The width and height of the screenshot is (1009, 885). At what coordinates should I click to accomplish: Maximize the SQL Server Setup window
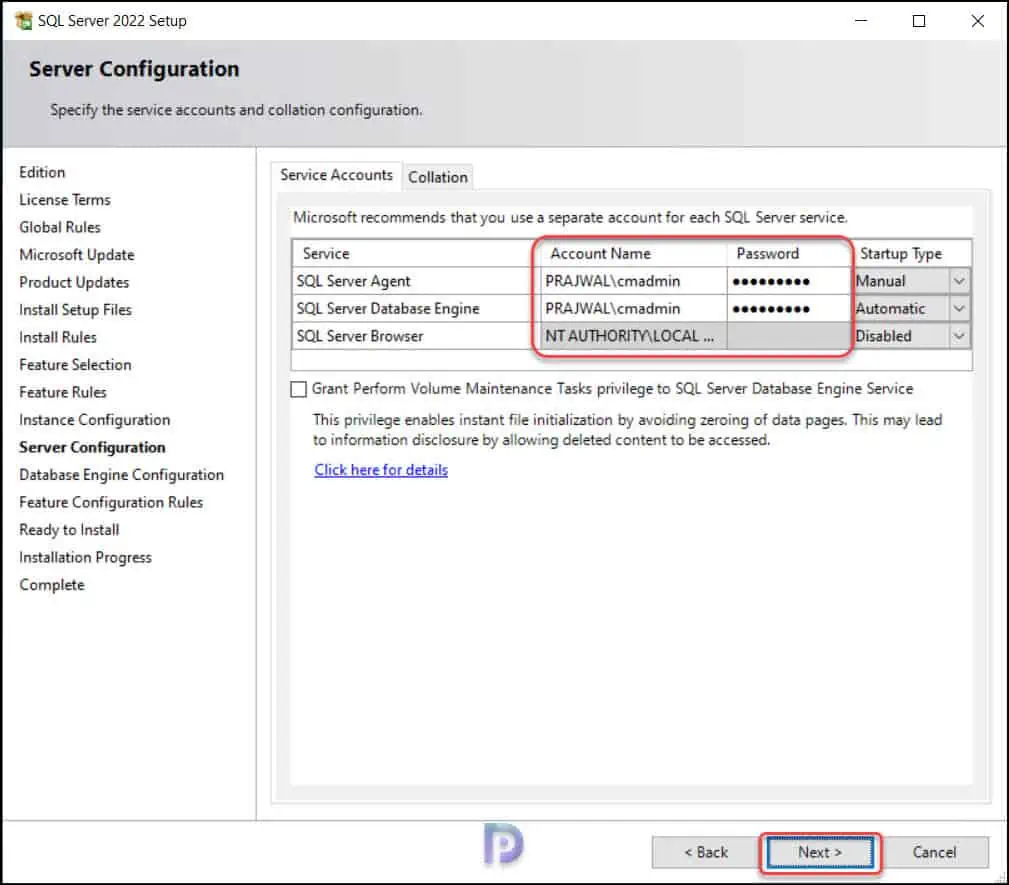click(x=919, y=21)
